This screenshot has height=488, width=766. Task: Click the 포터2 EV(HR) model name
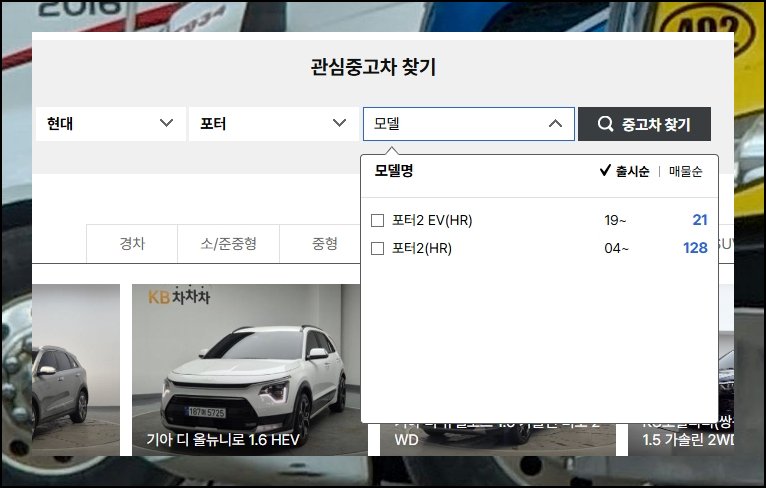[432, 220]
